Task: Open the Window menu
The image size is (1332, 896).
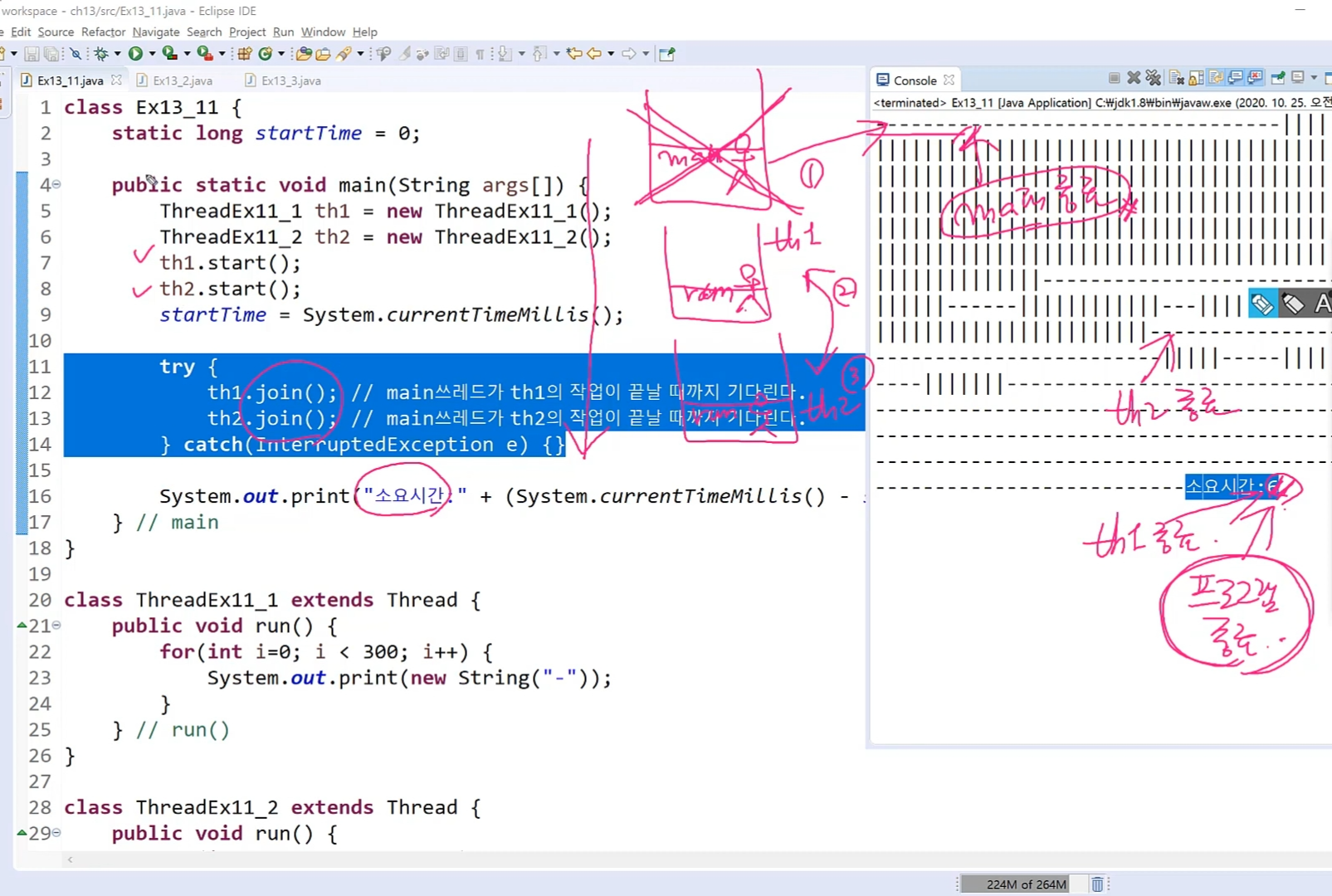Action: (323, 32)
